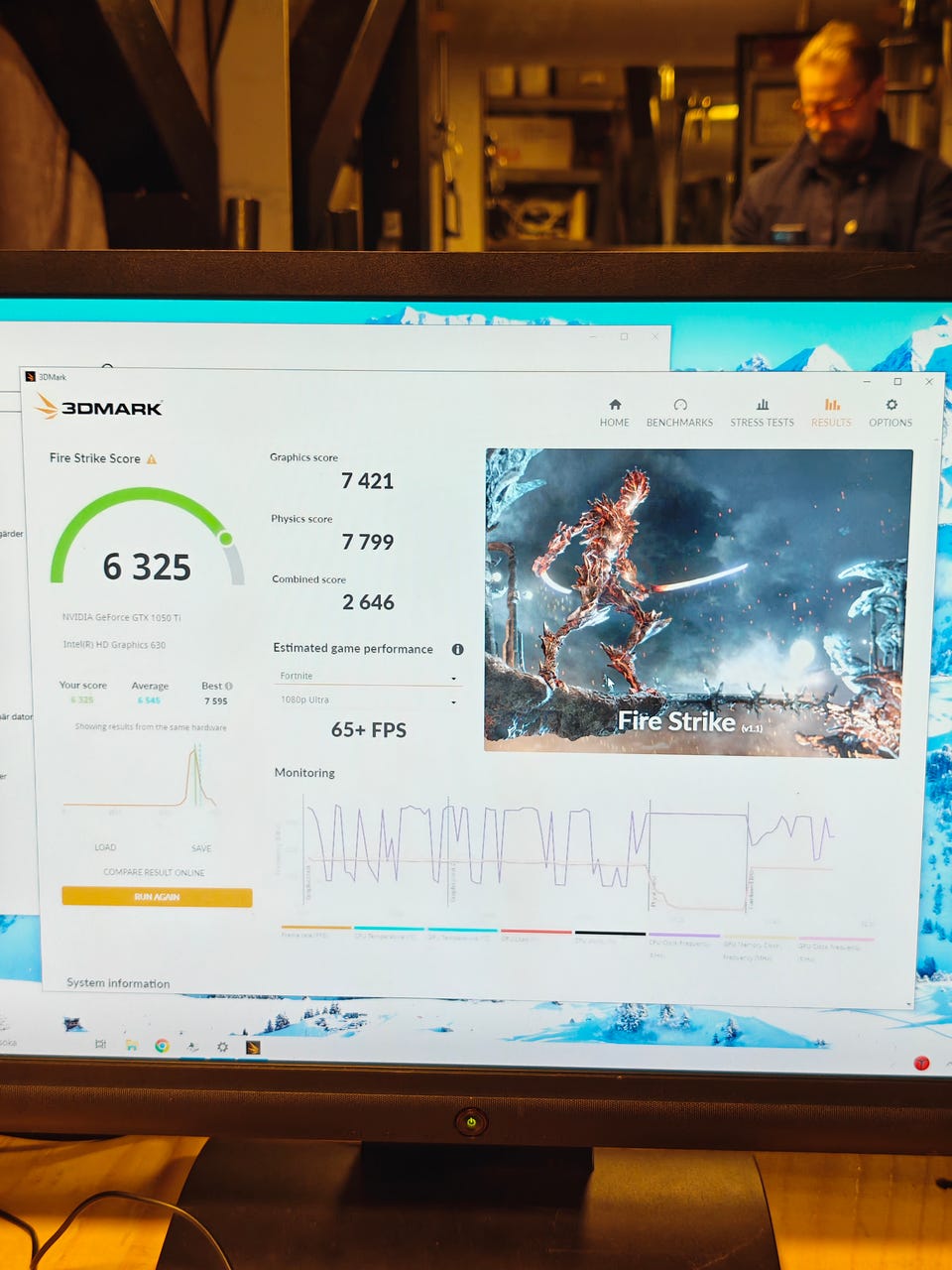Toggle the black legend entry under Monitoring
This screenshot has height=1270, width=952.
point(610,936)
